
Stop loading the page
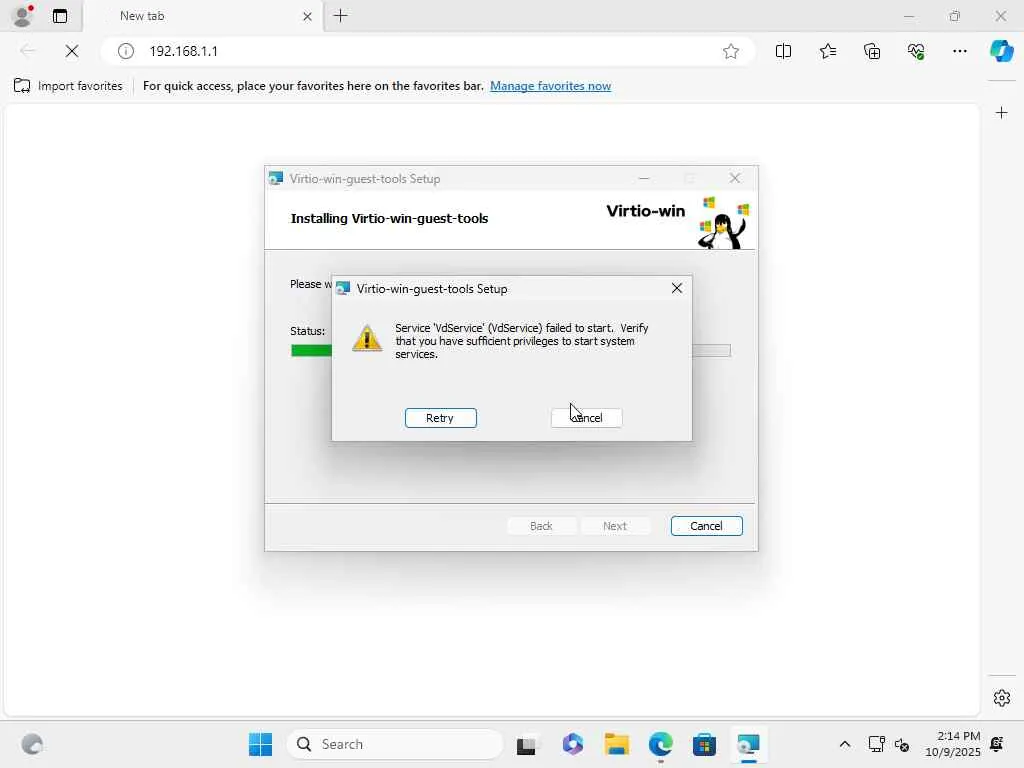point(72,51)
